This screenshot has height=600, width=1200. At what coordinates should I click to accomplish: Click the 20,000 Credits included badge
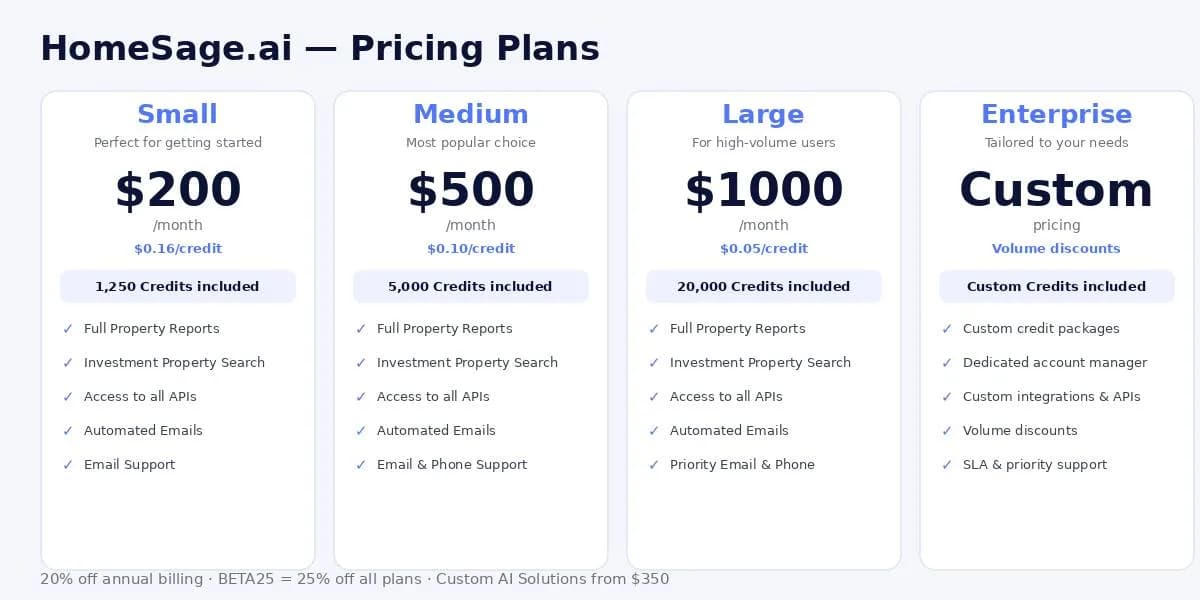pos(764,286)
